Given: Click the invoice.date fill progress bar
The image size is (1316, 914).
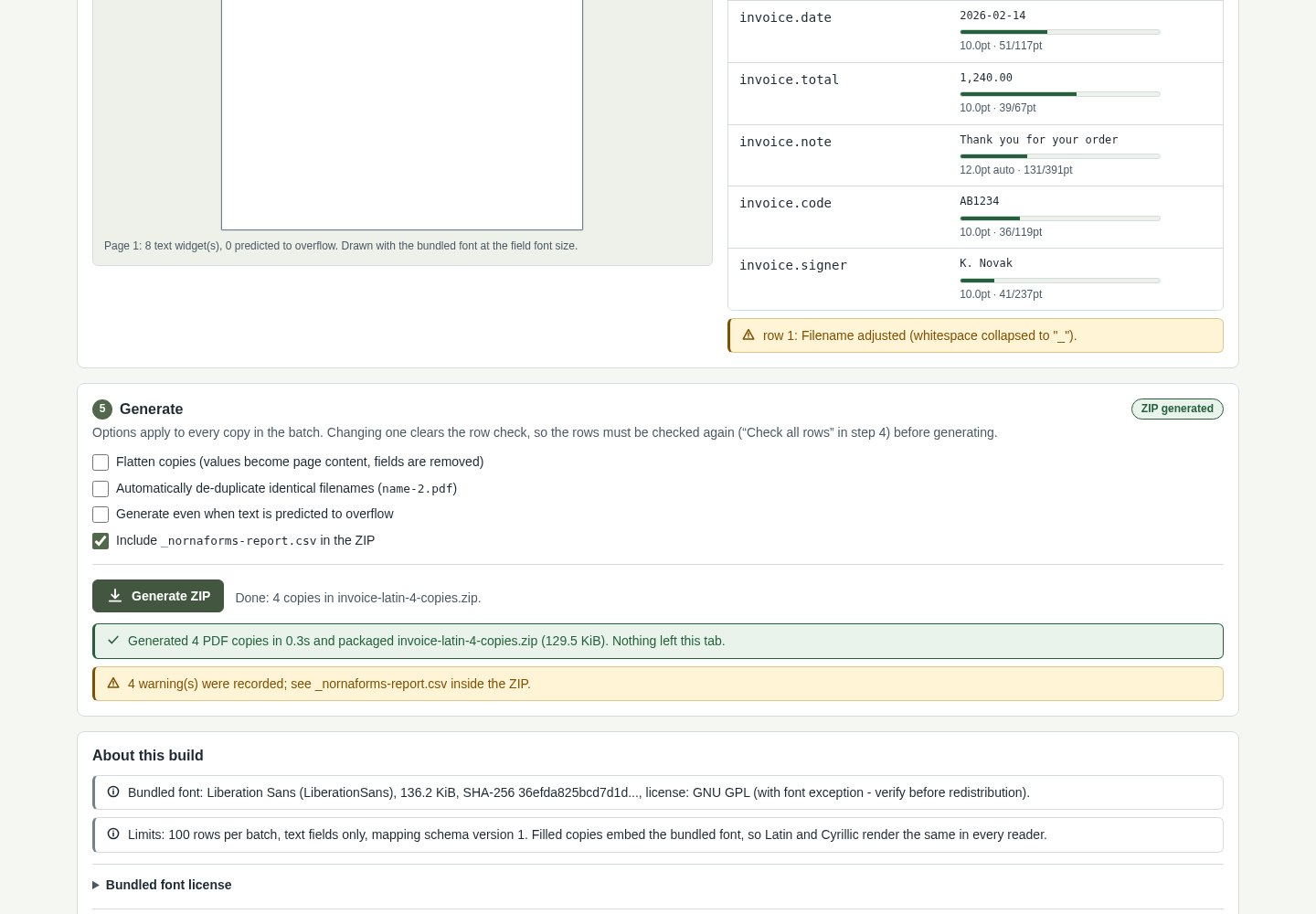Looking at the screenshot, I should point(1060,32).
